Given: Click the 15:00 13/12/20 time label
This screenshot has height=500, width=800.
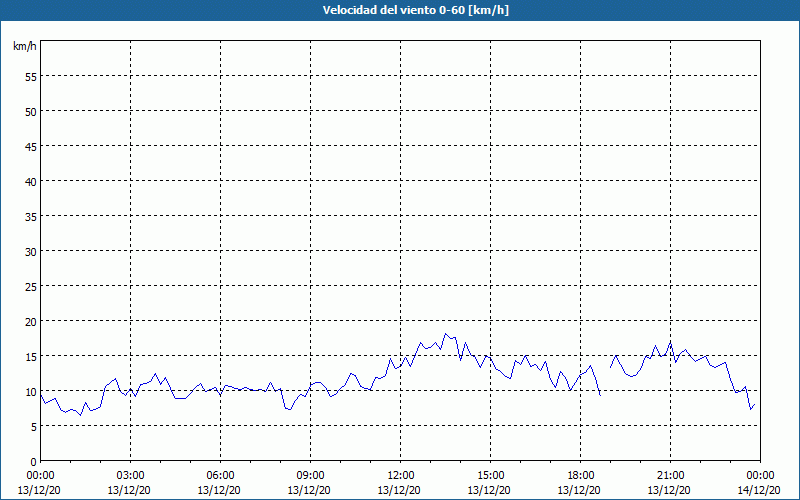Looking at the screenshot, I should point(490,483).
